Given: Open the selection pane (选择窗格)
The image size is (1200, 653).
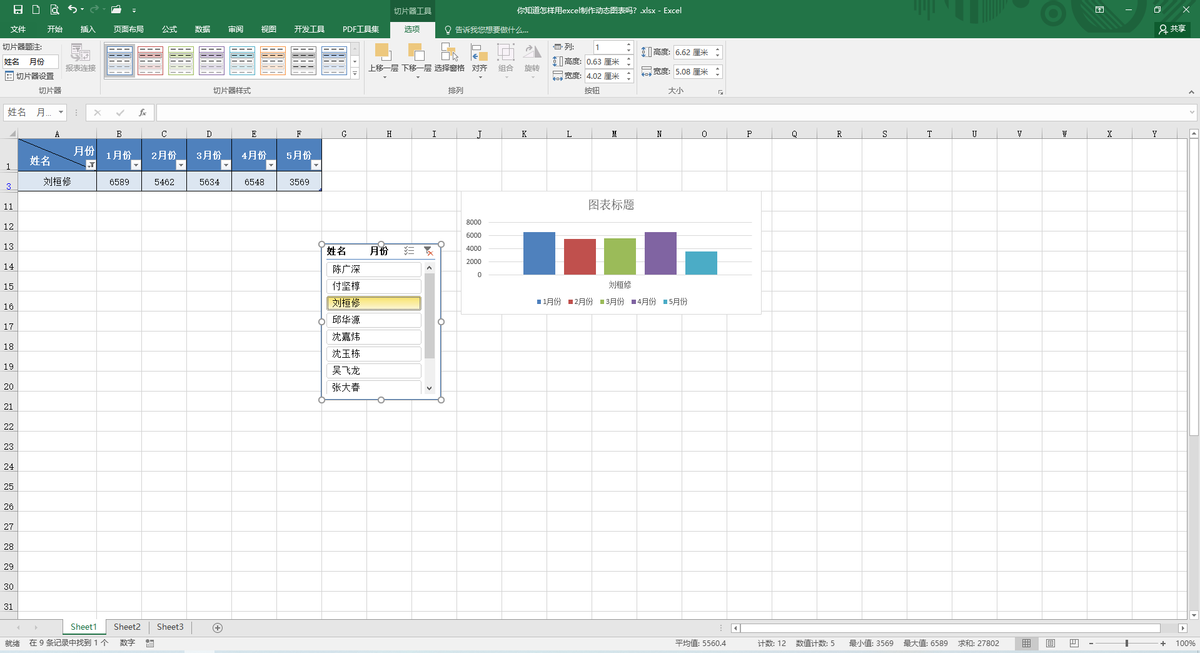Looking at the screenshot, I should click(449, 59).
